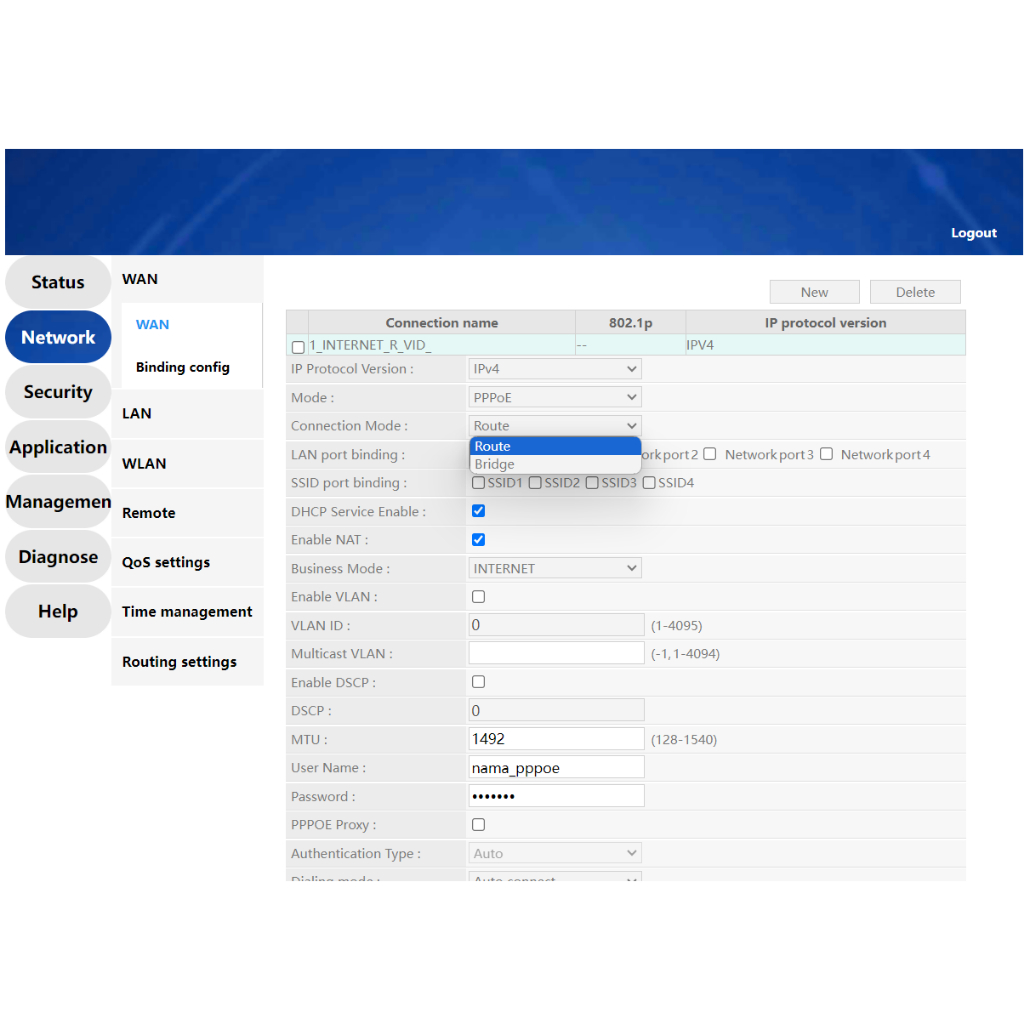
Task: Tick the PPPOE Proxy checkbox
Action: point(478,825)
